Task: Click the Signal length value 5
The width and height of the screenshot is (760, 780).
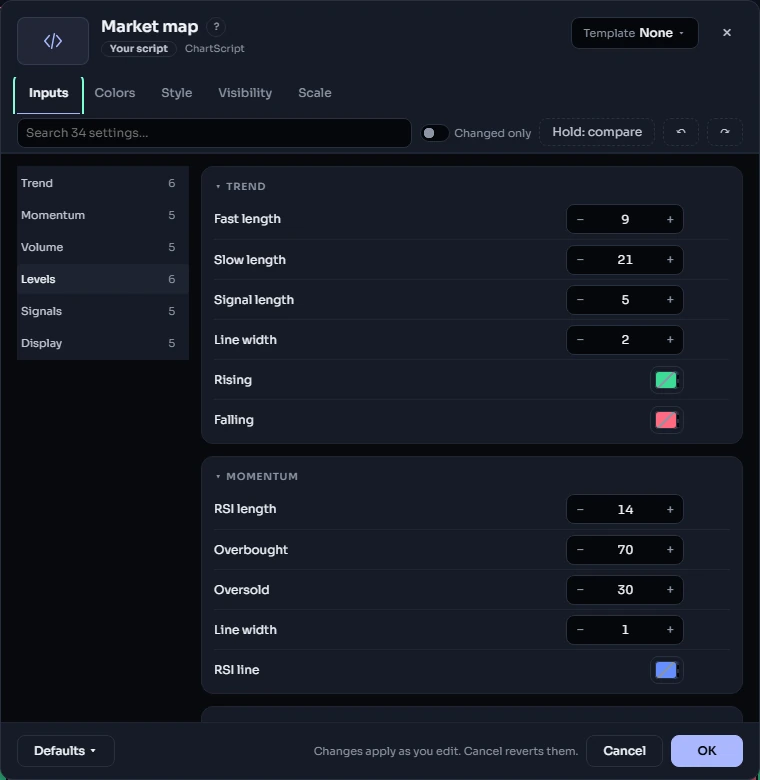Action: [625, 300]
